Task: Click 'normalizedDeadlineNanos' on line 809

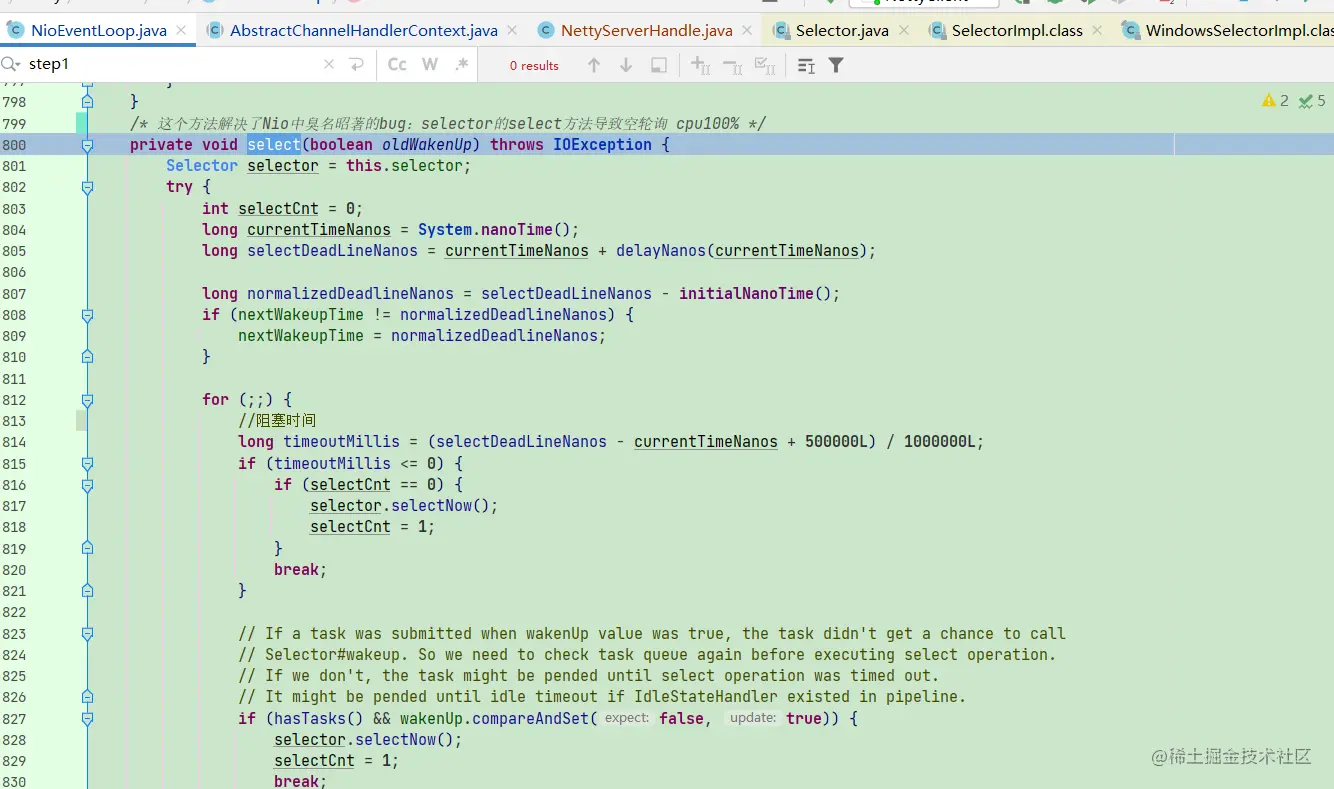Action: pyautogui.click(x=494, y=336)
